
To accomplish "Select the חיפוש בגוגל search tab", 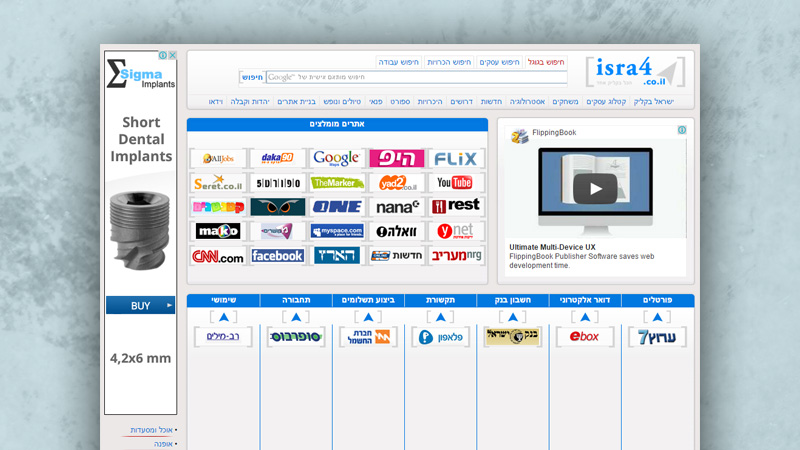I will tap(546, 62).
